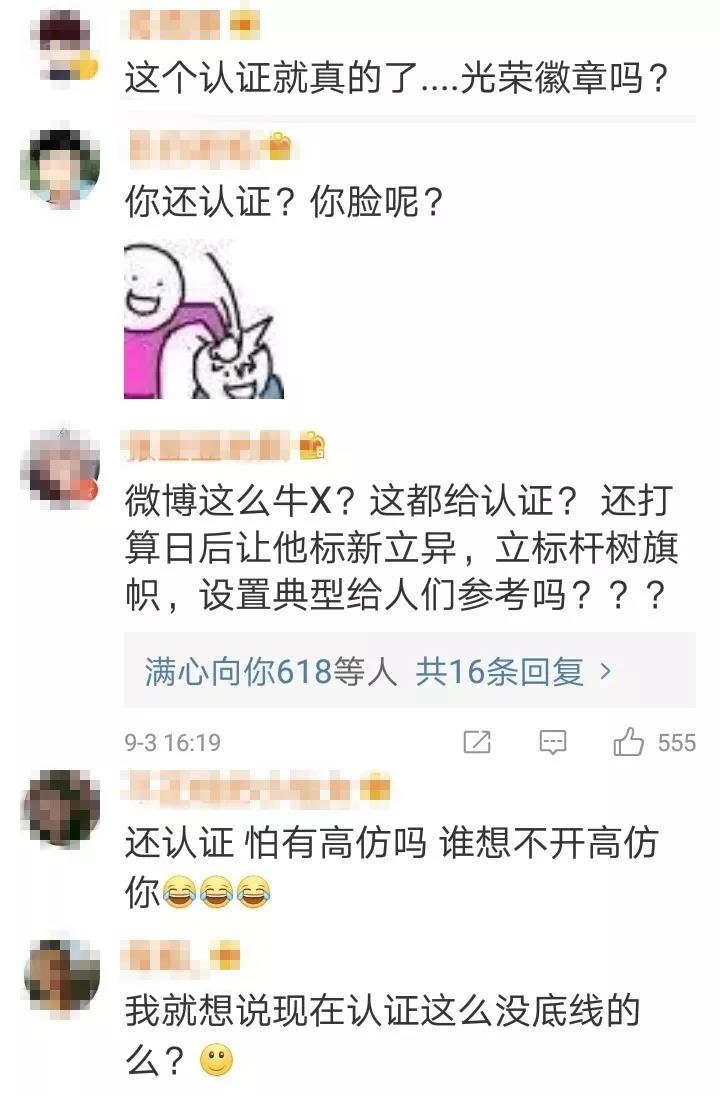The image size is (720, 1096).
Task: Tap the 9-3 16:19 timestamp
Action: 173,742
